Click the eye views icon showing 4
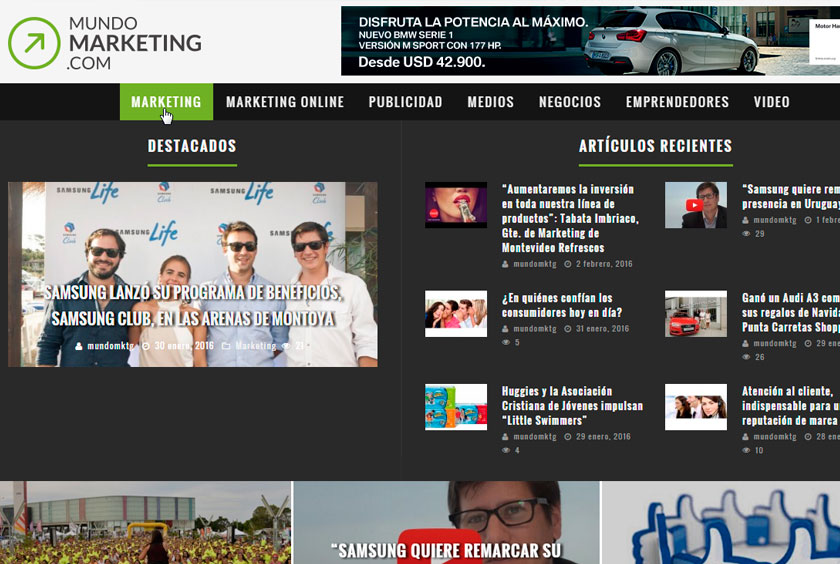Screen dimensions: 840x564 tap(506, 450)
